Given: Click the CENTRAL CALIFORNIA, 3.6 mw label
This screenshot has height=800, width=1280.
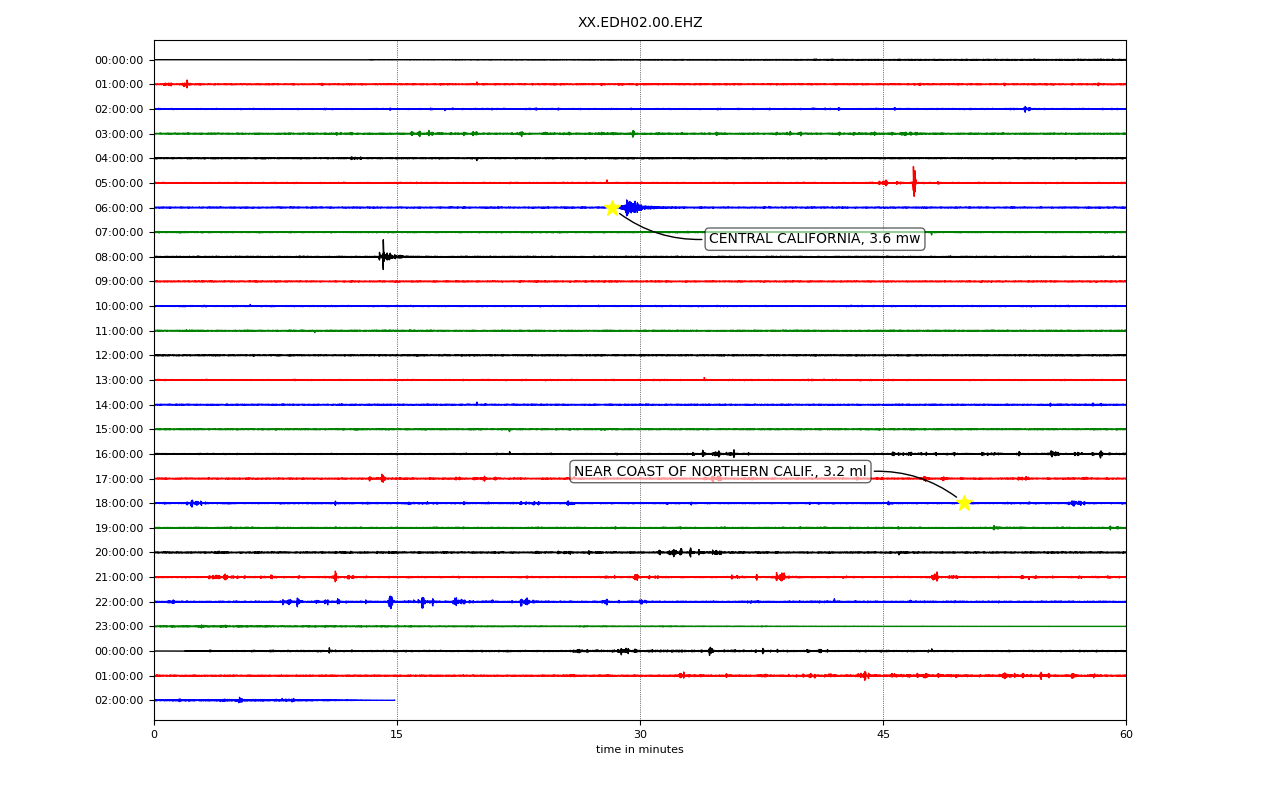Looking at the screenshot, I should coord(814,239).
